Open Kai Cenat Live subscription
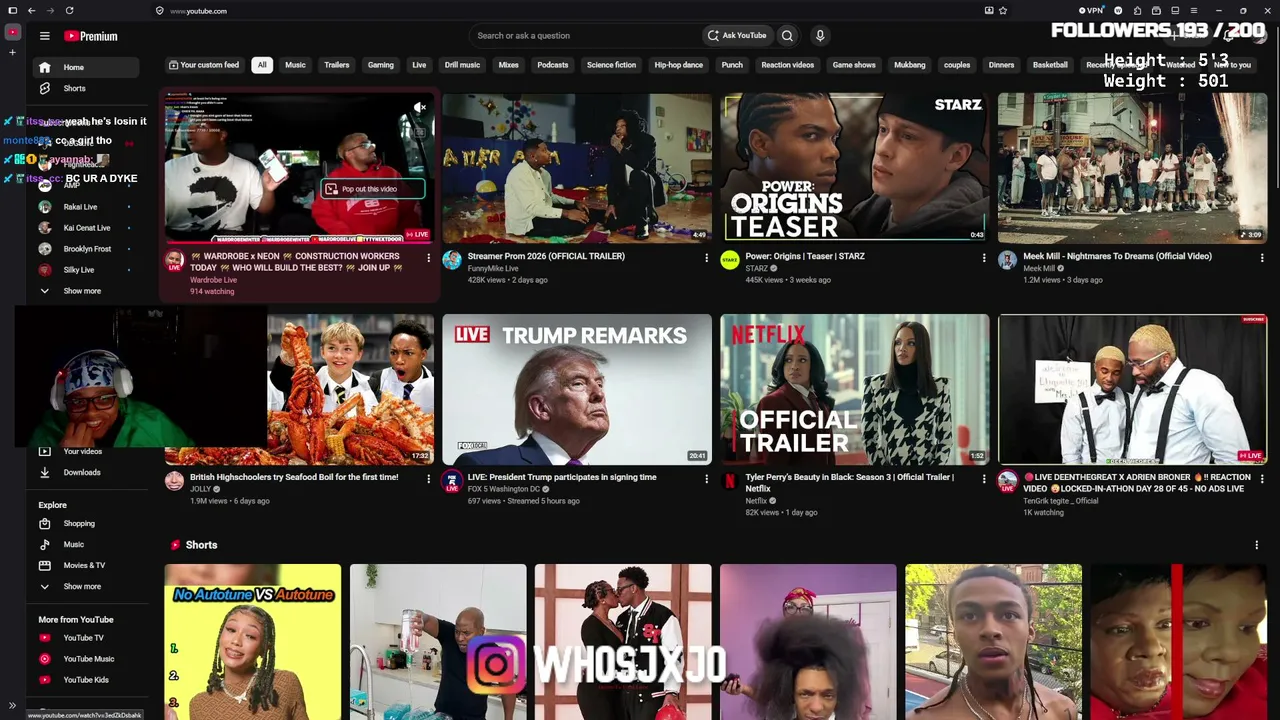 (x=88, y=228)
